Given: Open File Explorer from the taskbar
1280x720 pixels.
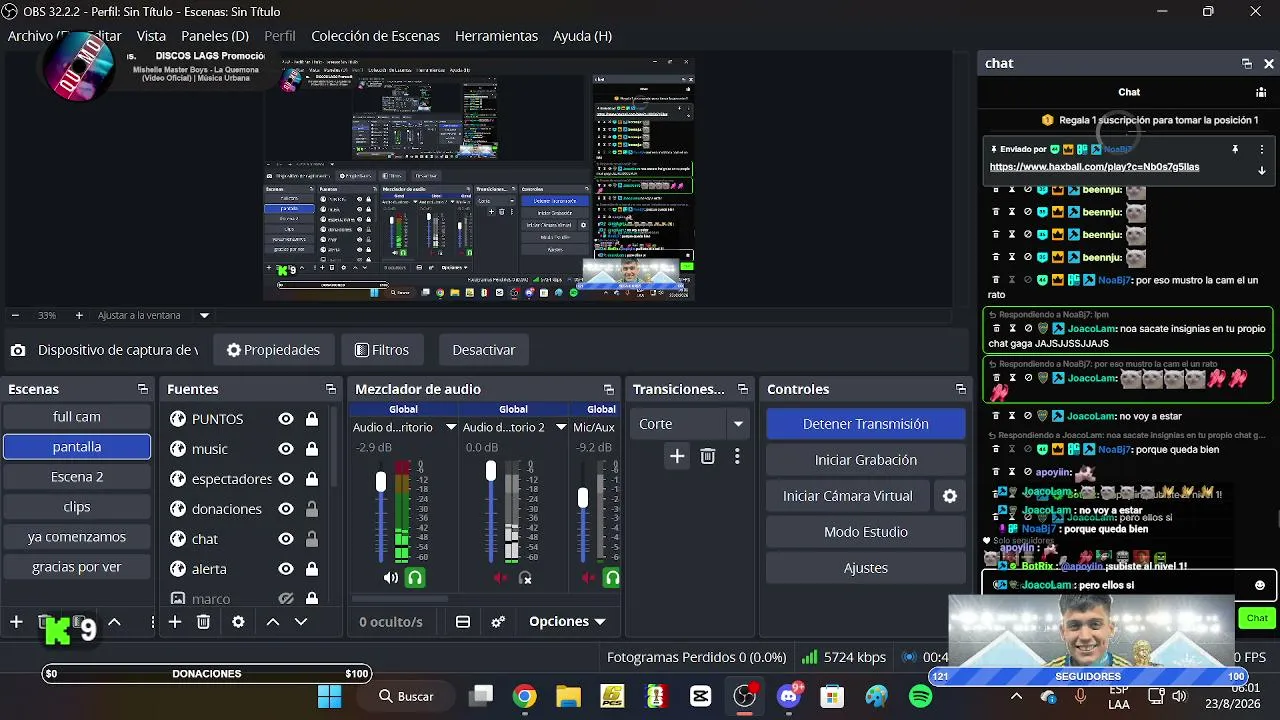Looking at the screenshot, I should point(568,696).
